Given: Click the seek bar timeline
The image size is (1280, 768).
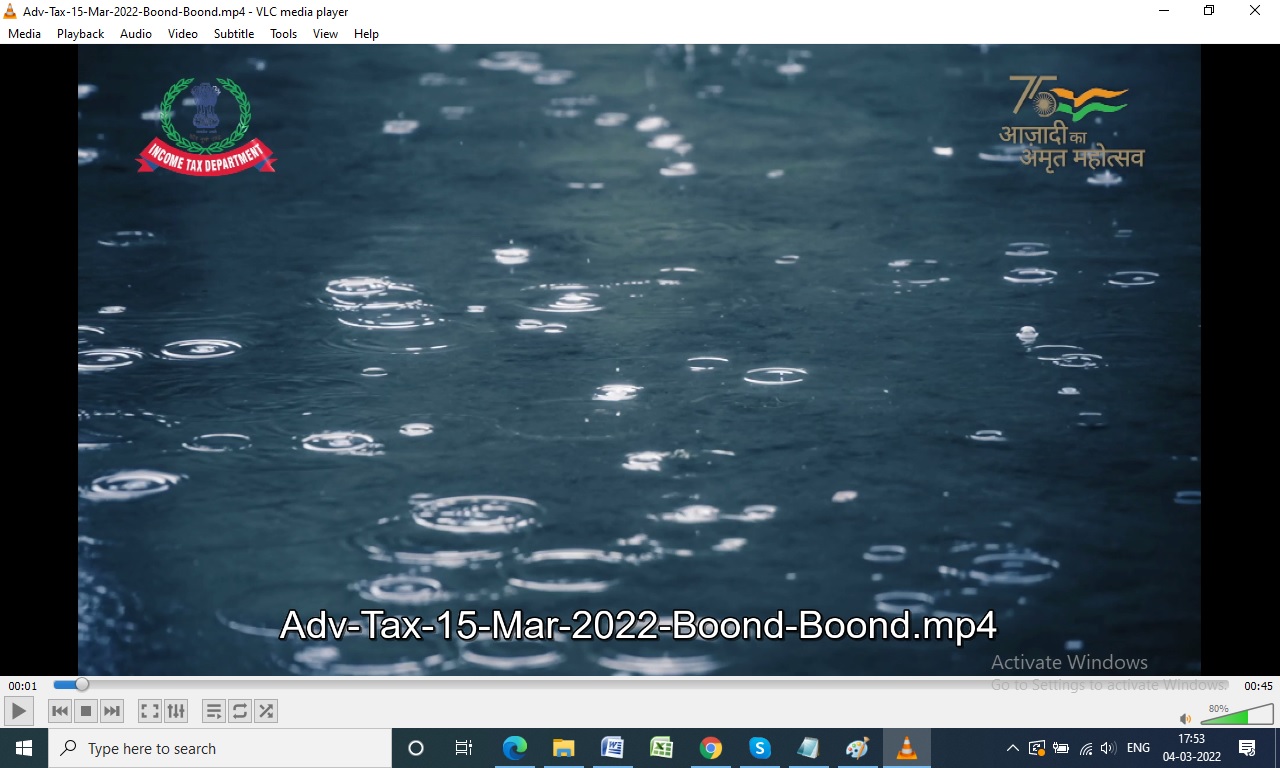Looking at the screenshot, I should point(640,685).
